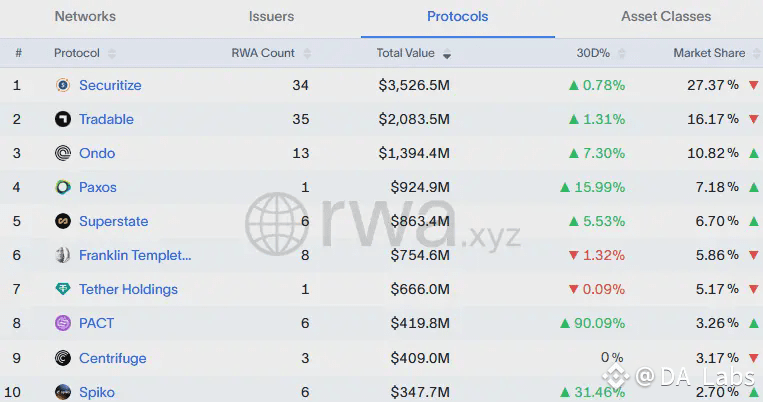
Task: Sort by RWA Count column arrows
Action: point(307,53)
